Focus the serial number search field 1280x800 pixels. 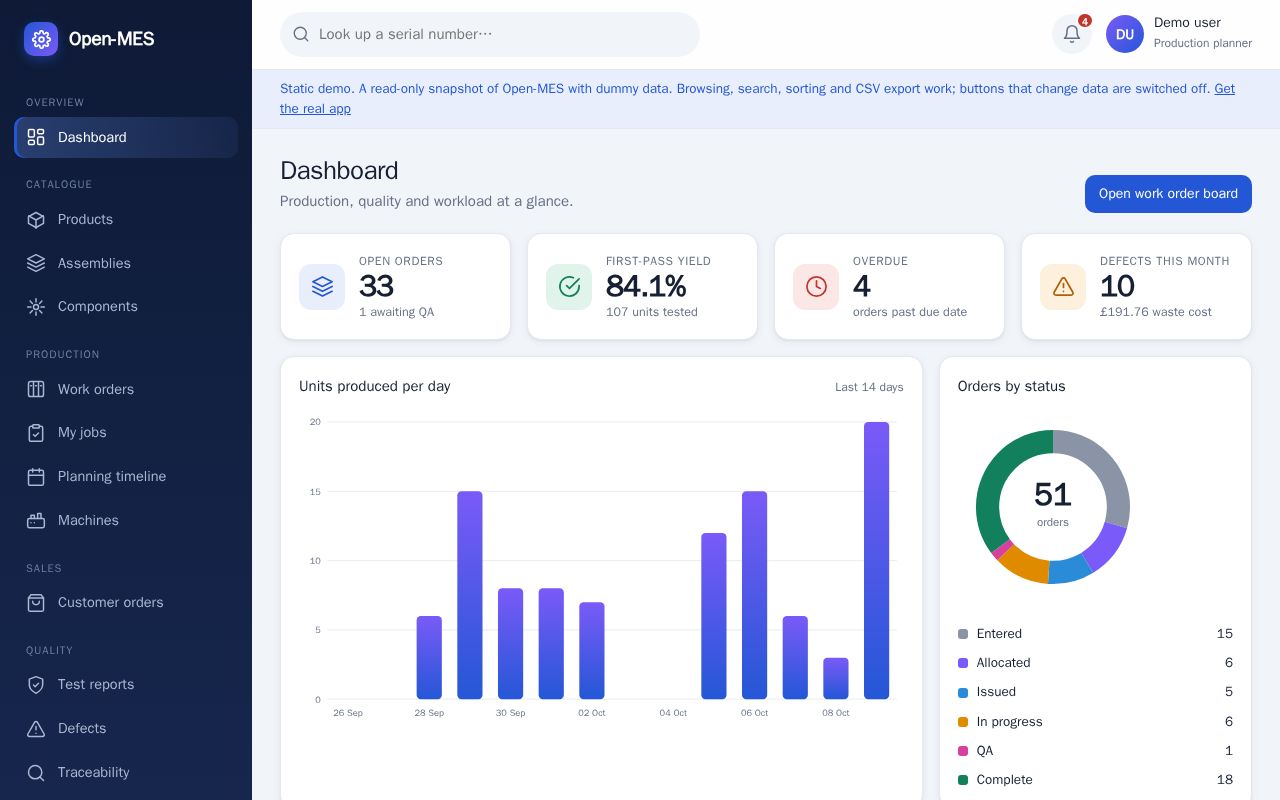[x=490, y=34]
